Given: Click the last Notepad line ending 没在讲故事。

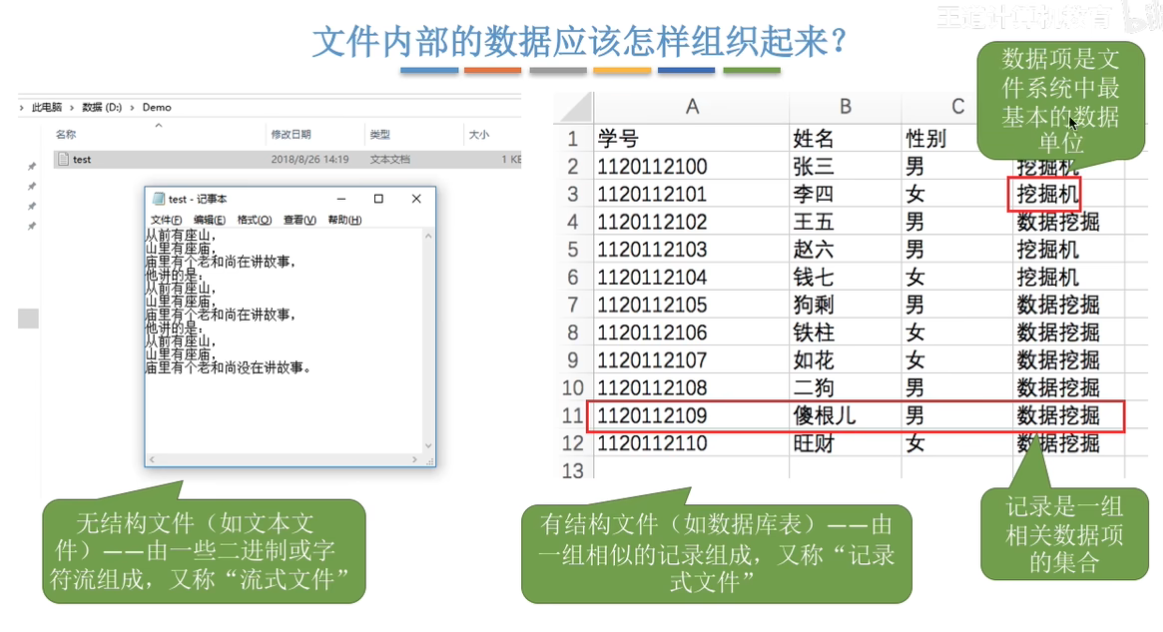Looking at the screenshot, I should (x=228, y=368).
